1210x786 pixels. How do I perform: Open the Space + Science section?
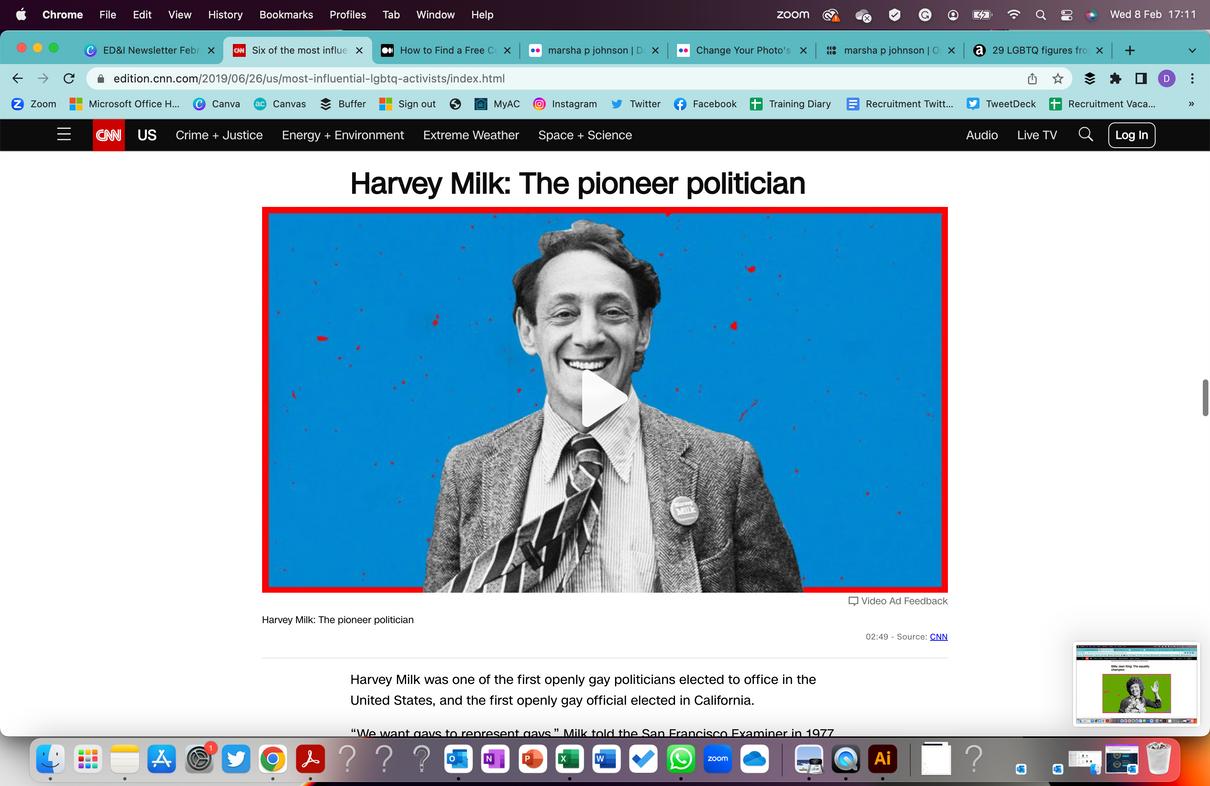[585, 135]
